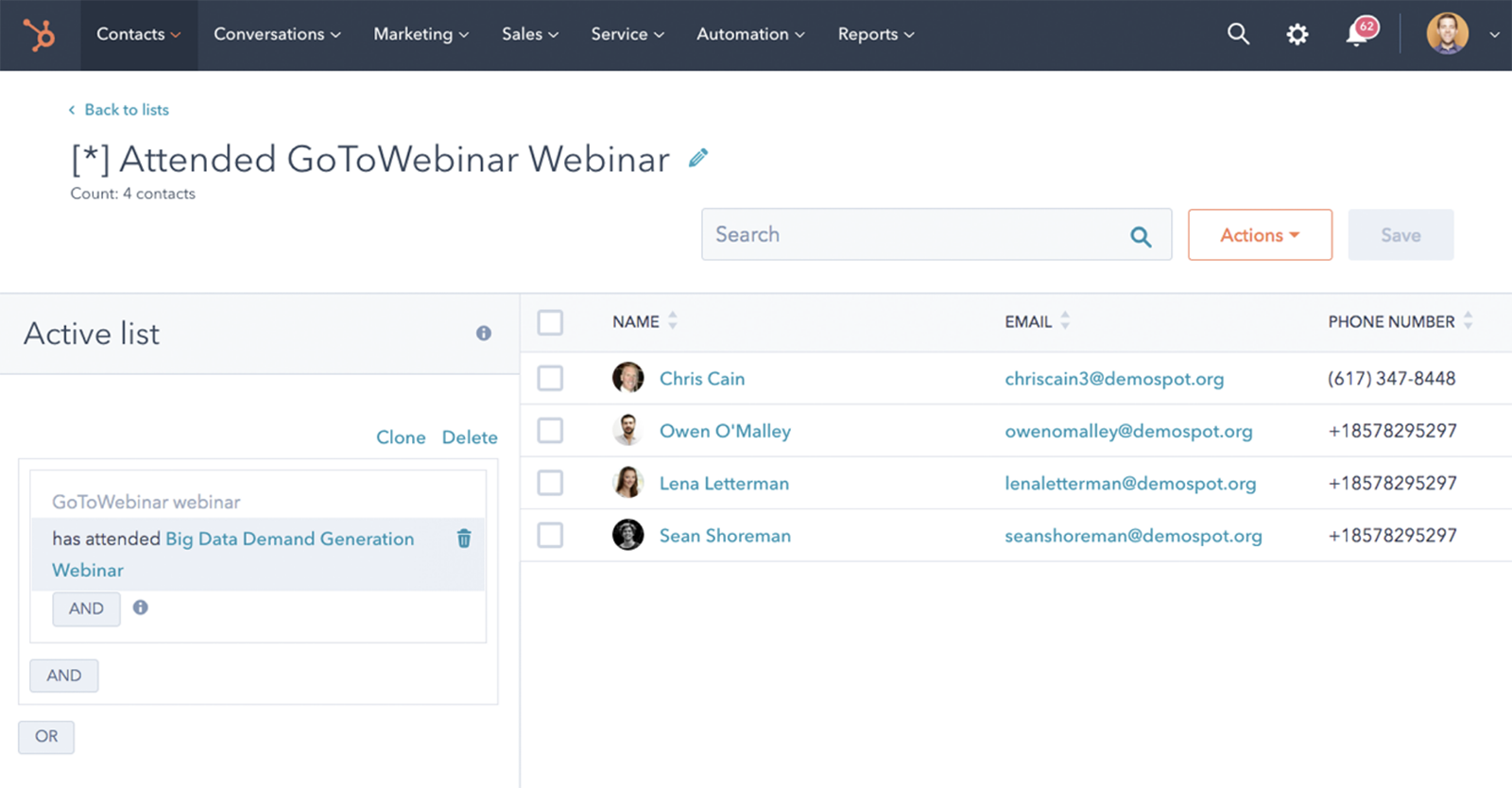1512x788 pixels.
Task: Click the Save button
Action: (1400, 235)
